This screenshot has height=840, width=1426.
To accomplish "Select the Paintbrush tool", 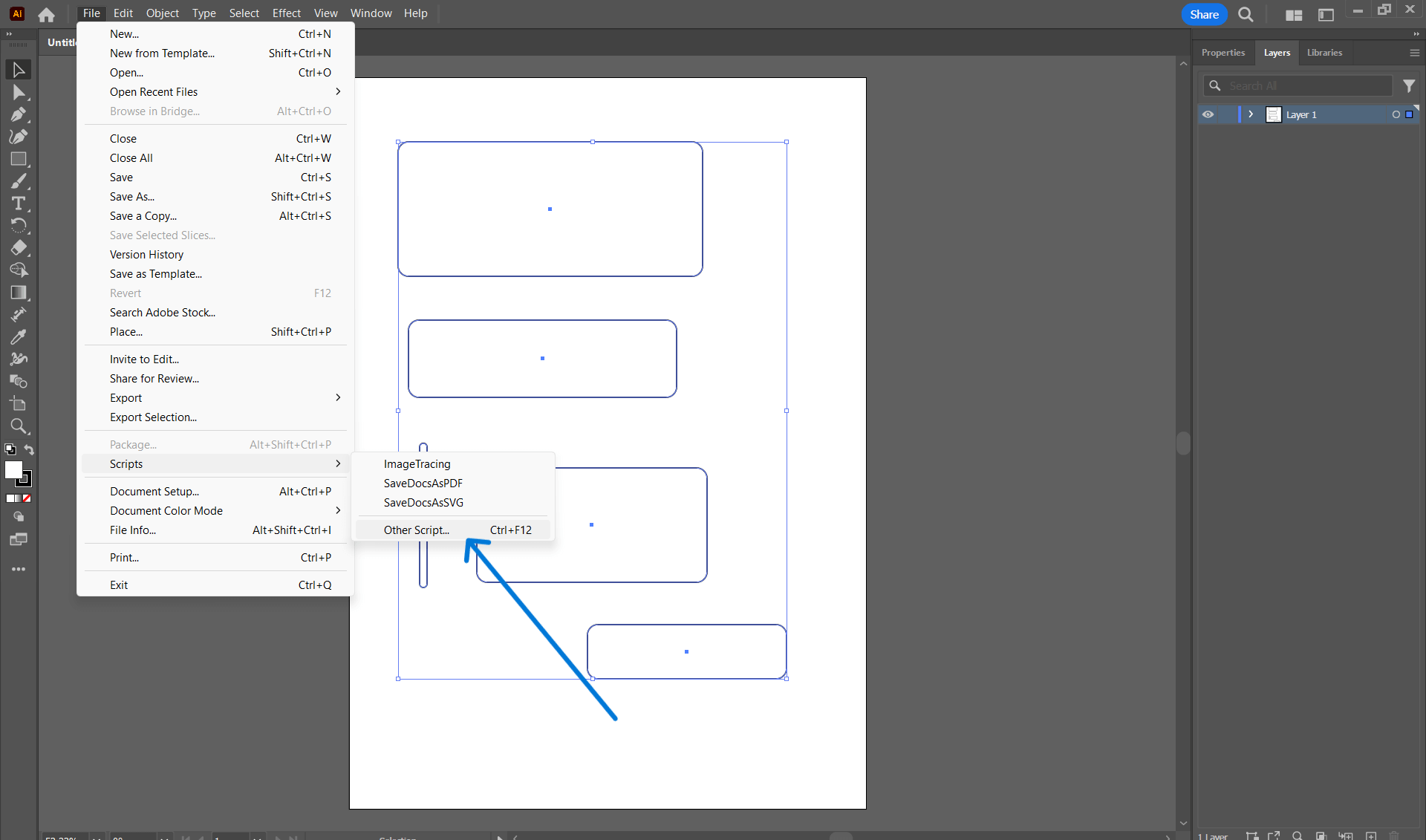I will click(x=19, y=181).
